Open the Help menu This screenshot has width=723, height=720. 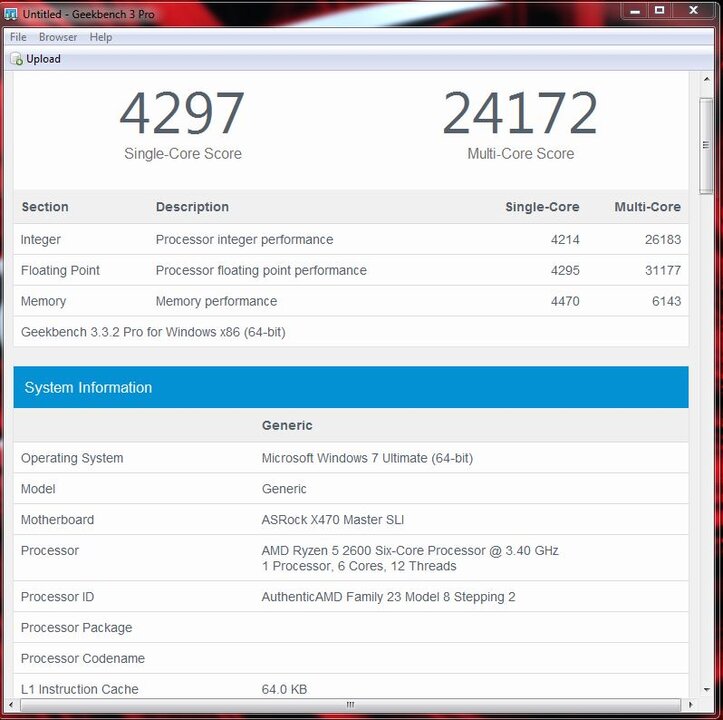[x=101, y=37]
